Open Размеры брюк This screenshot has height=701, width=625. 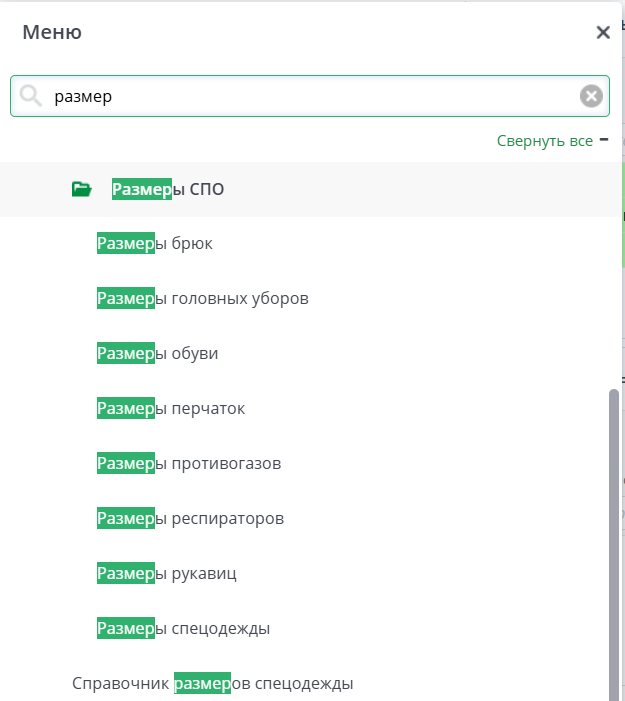point(155,243)
